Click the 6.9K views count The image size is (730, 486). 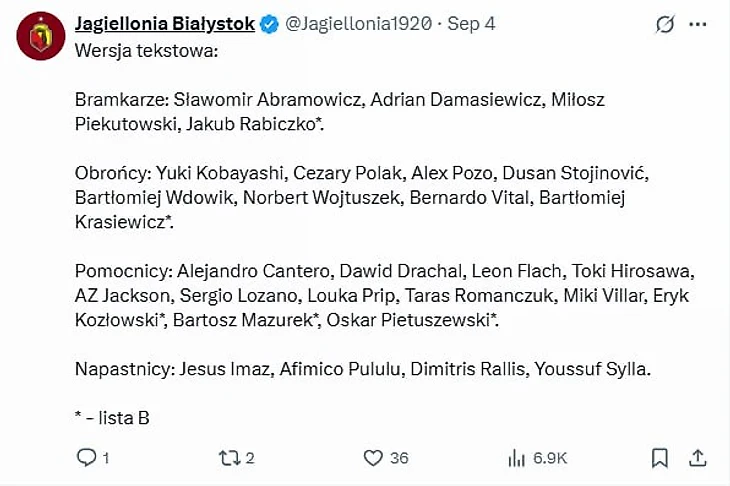point(550,458)
